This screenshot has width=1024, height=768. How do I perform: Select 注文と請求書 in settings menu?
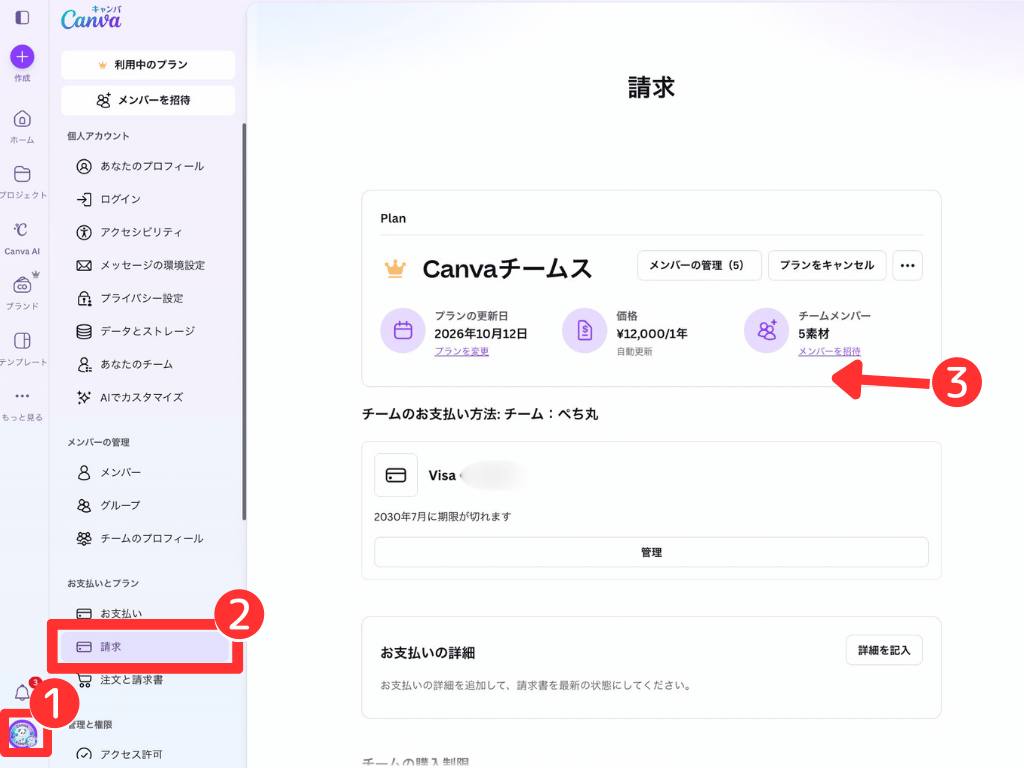(133, 680)
